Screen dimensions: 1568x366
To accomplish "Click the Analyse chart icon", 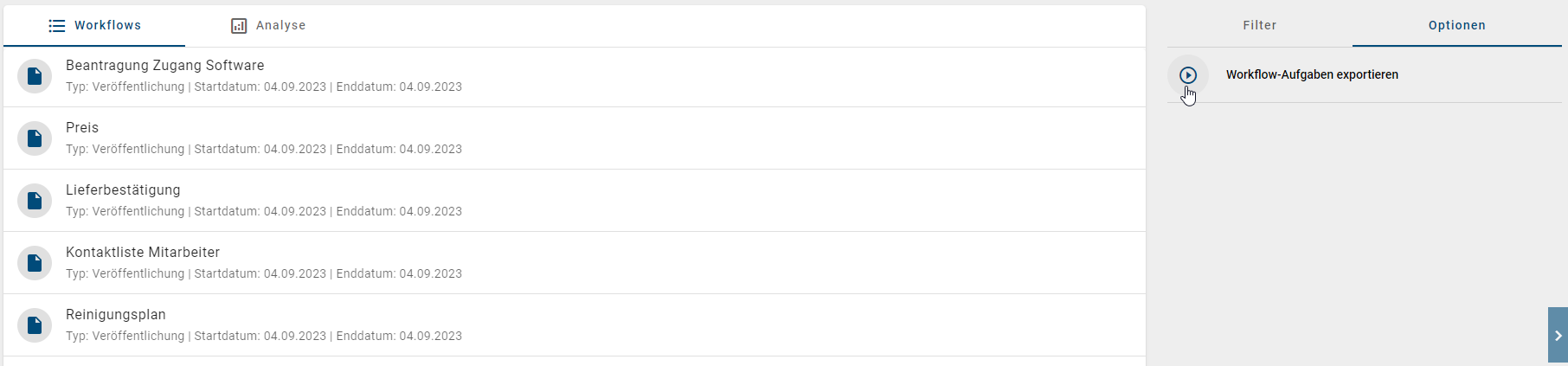I will [x=239, y=26].
